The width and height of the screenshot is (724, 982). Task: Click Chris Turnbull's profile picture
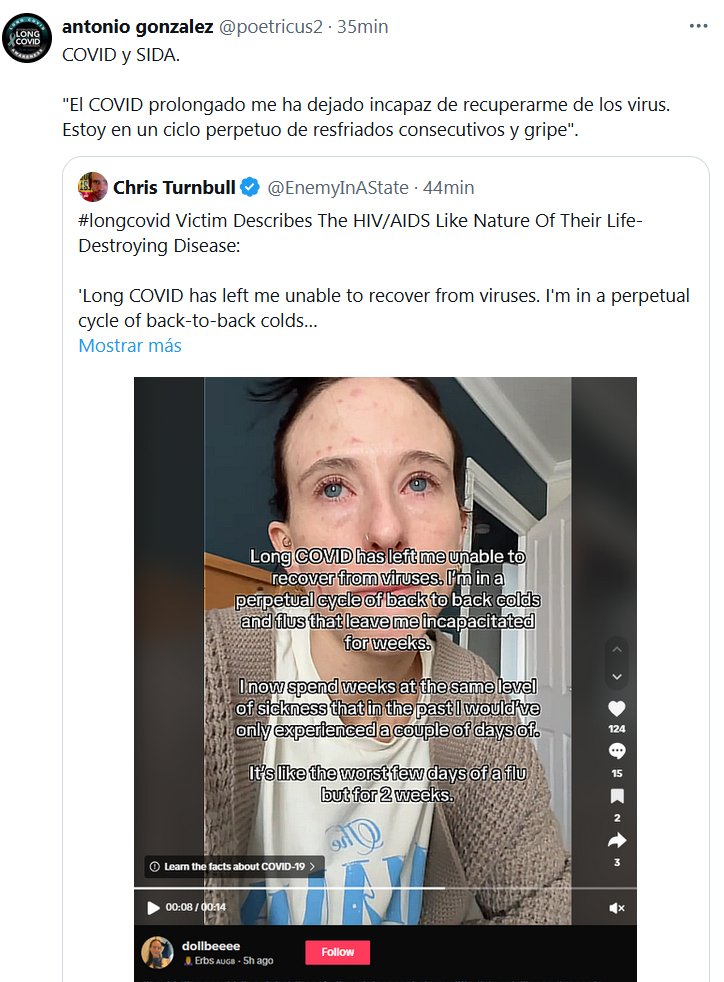point(94,187)
